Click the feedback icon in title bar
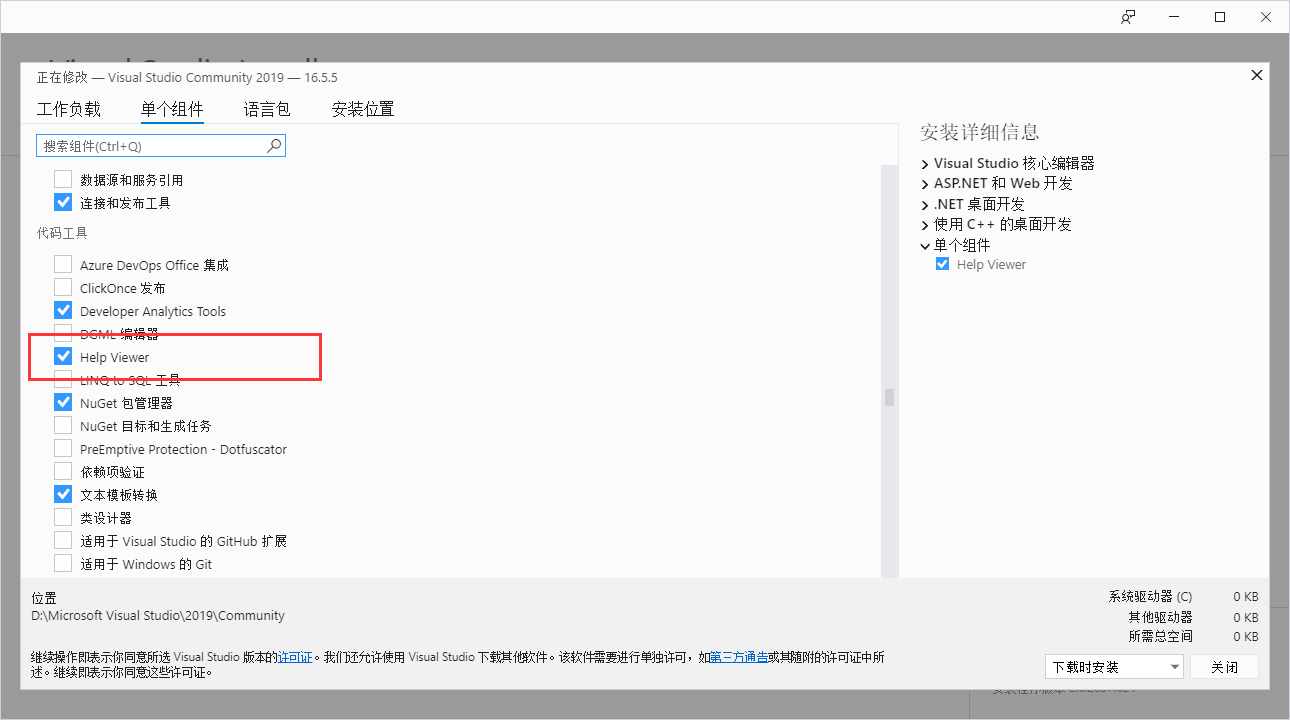Screen dimensions: 1290x720 coord(1128,17)
